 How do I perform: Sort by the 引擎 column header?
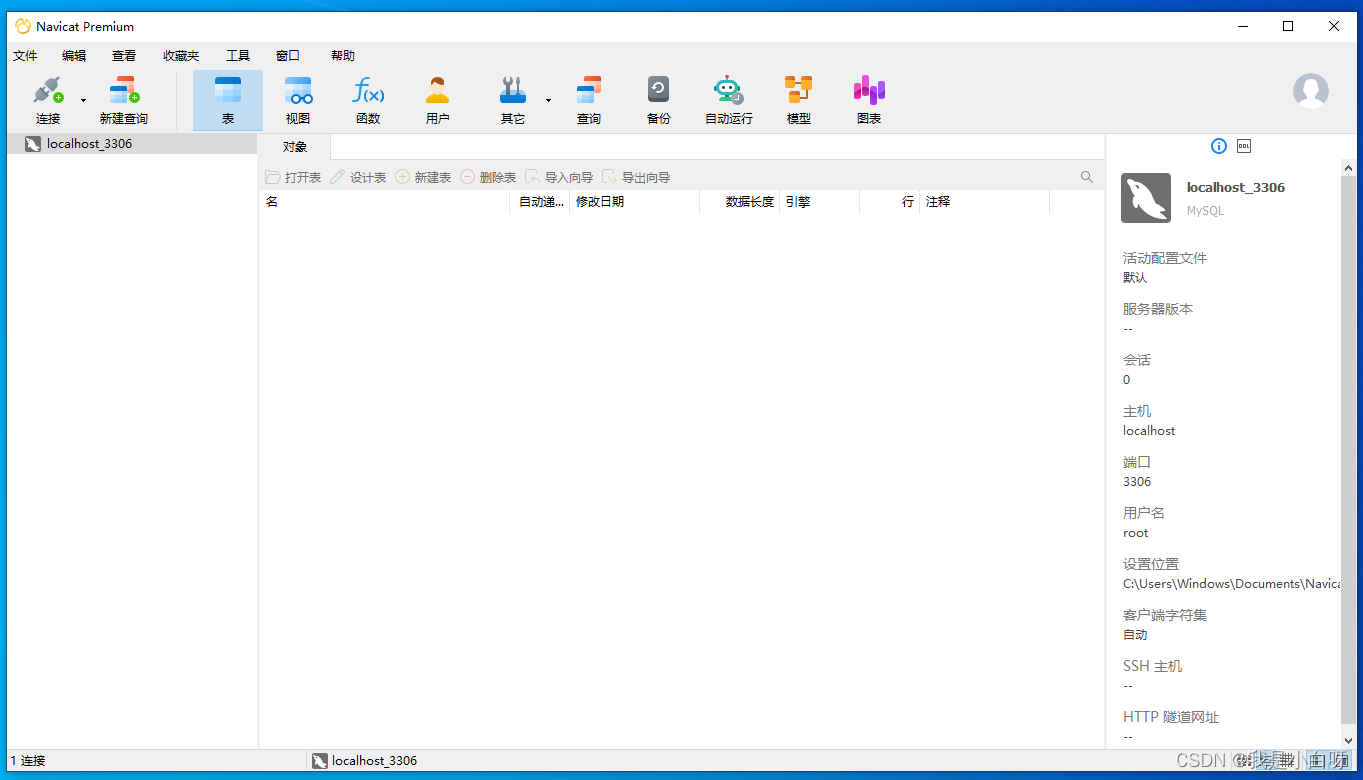[x=820, y=202]
